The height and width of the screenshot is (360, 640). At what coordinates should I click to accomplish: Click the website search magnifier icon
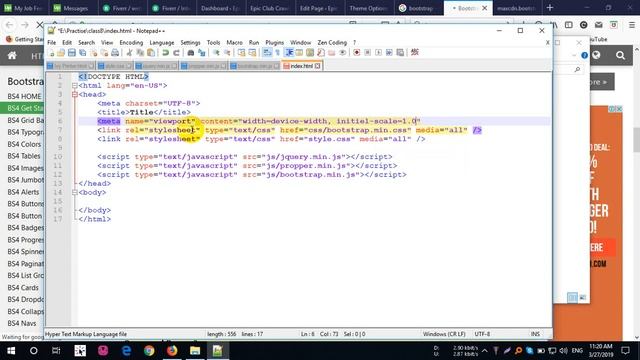(x=620, y=55)
